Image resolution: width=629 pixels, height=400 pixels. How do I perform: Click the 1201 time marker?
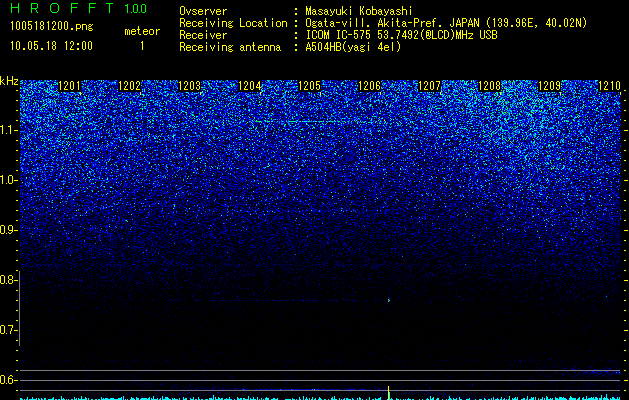click(x=69, y=86)
